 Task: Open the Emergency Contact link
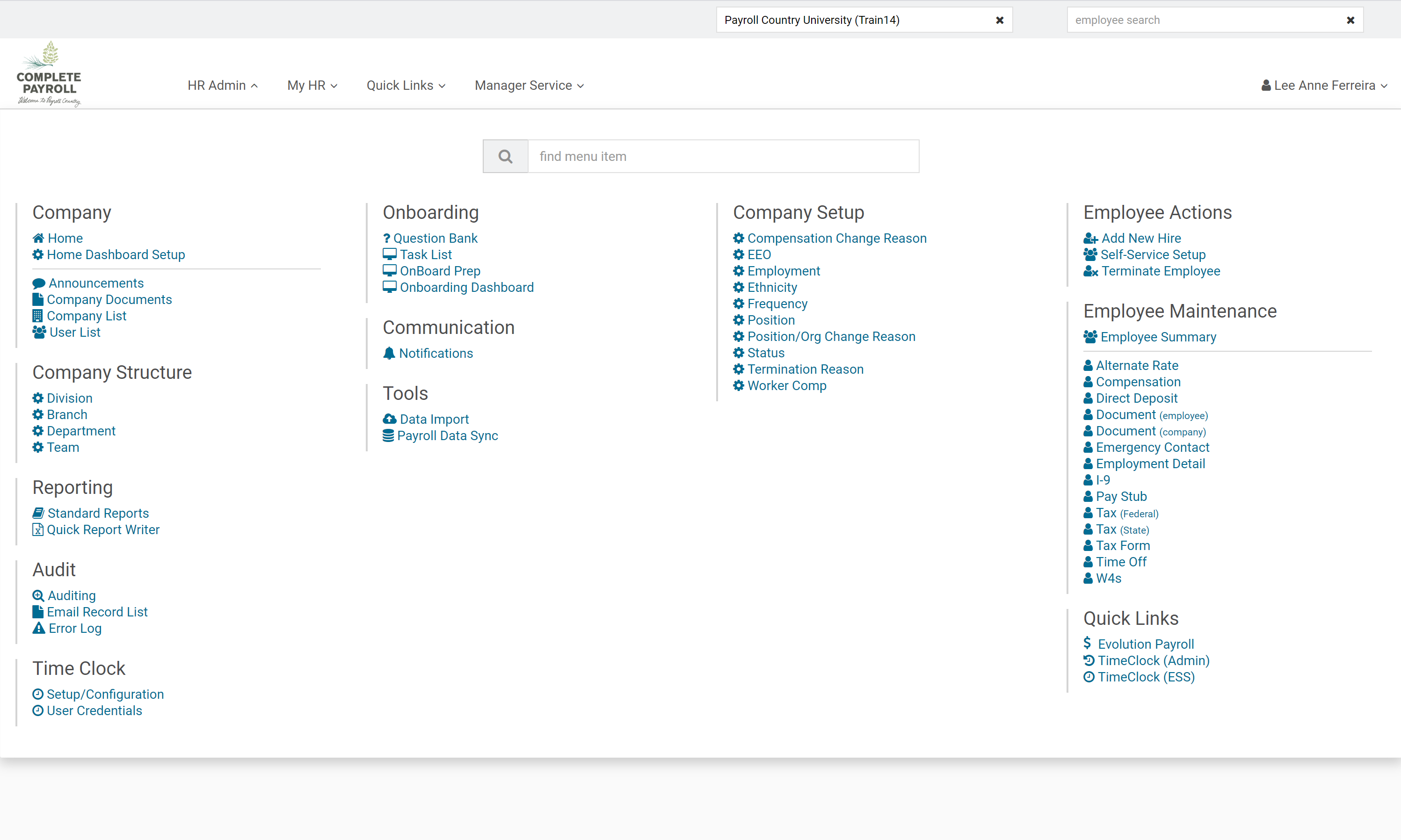1153,448
